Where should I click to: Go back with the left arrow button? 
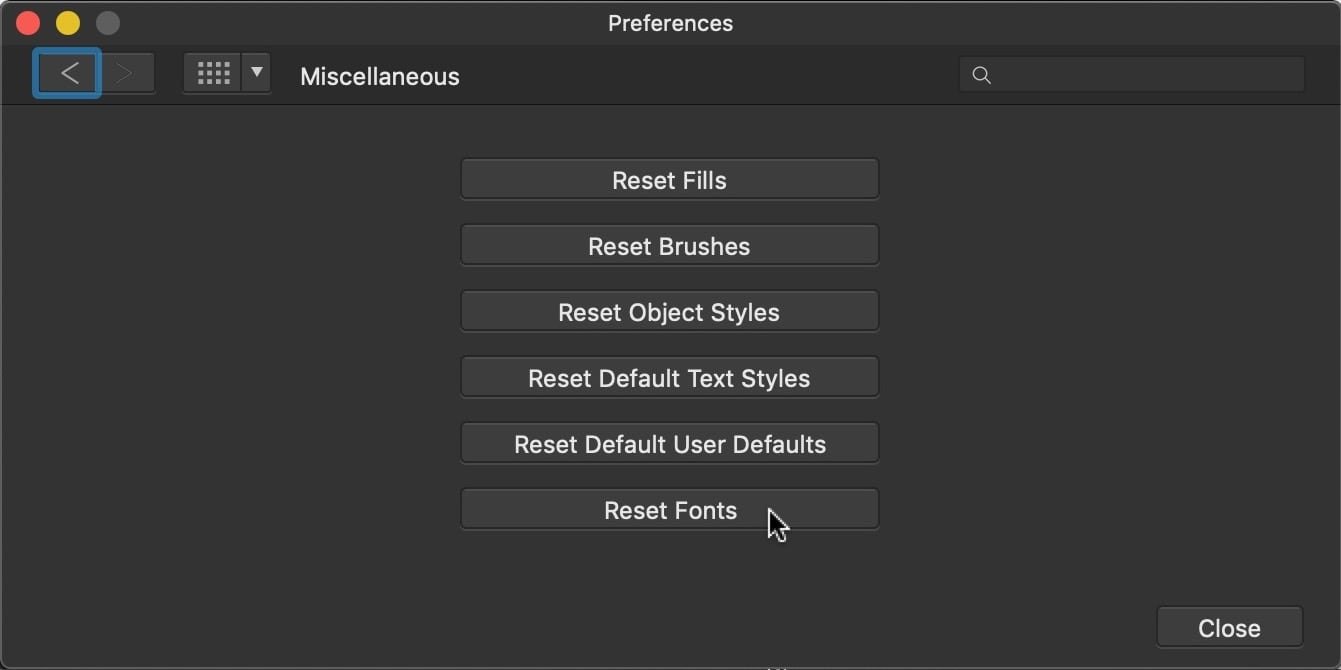[68, 73]
